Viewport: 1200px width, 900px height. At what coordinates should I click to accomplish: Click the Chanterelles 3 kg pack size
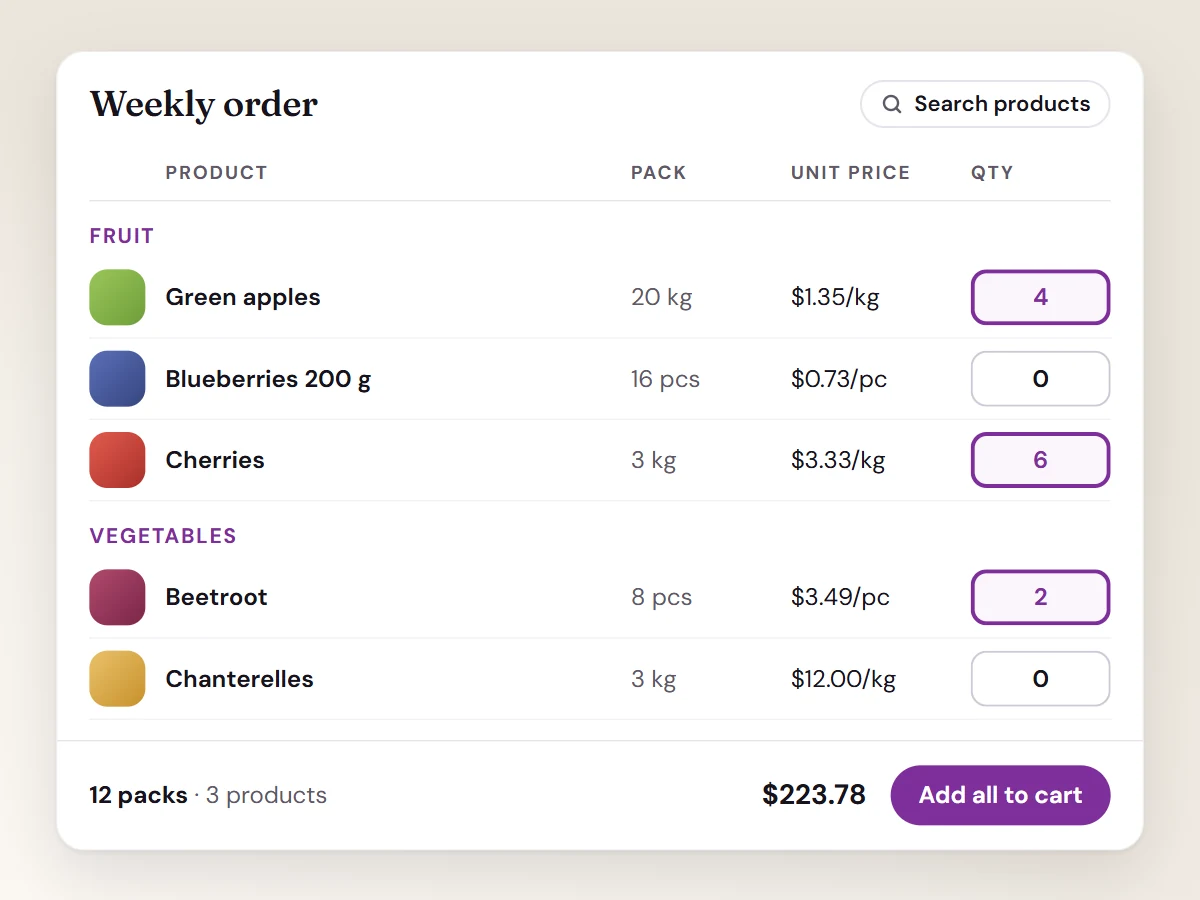point(654,679)
